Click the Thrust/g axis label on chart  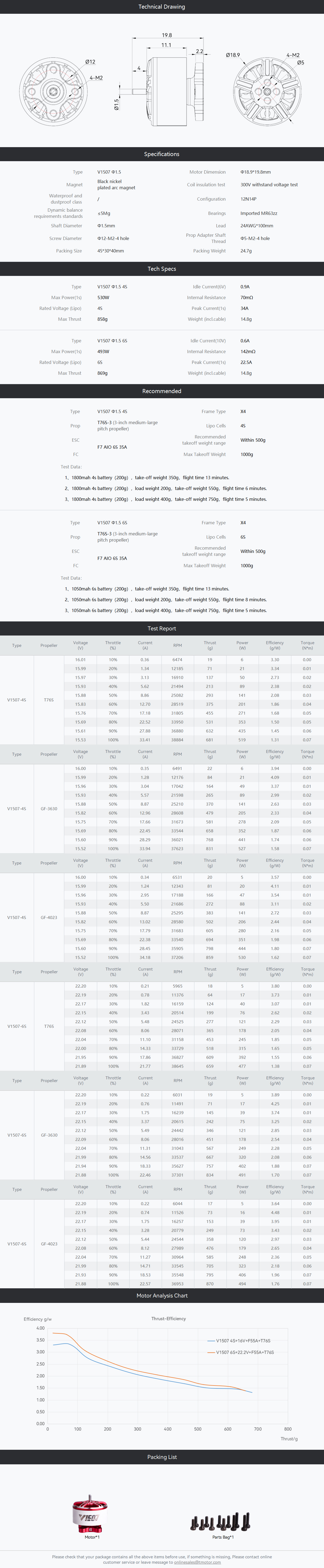pos(289,1438)
